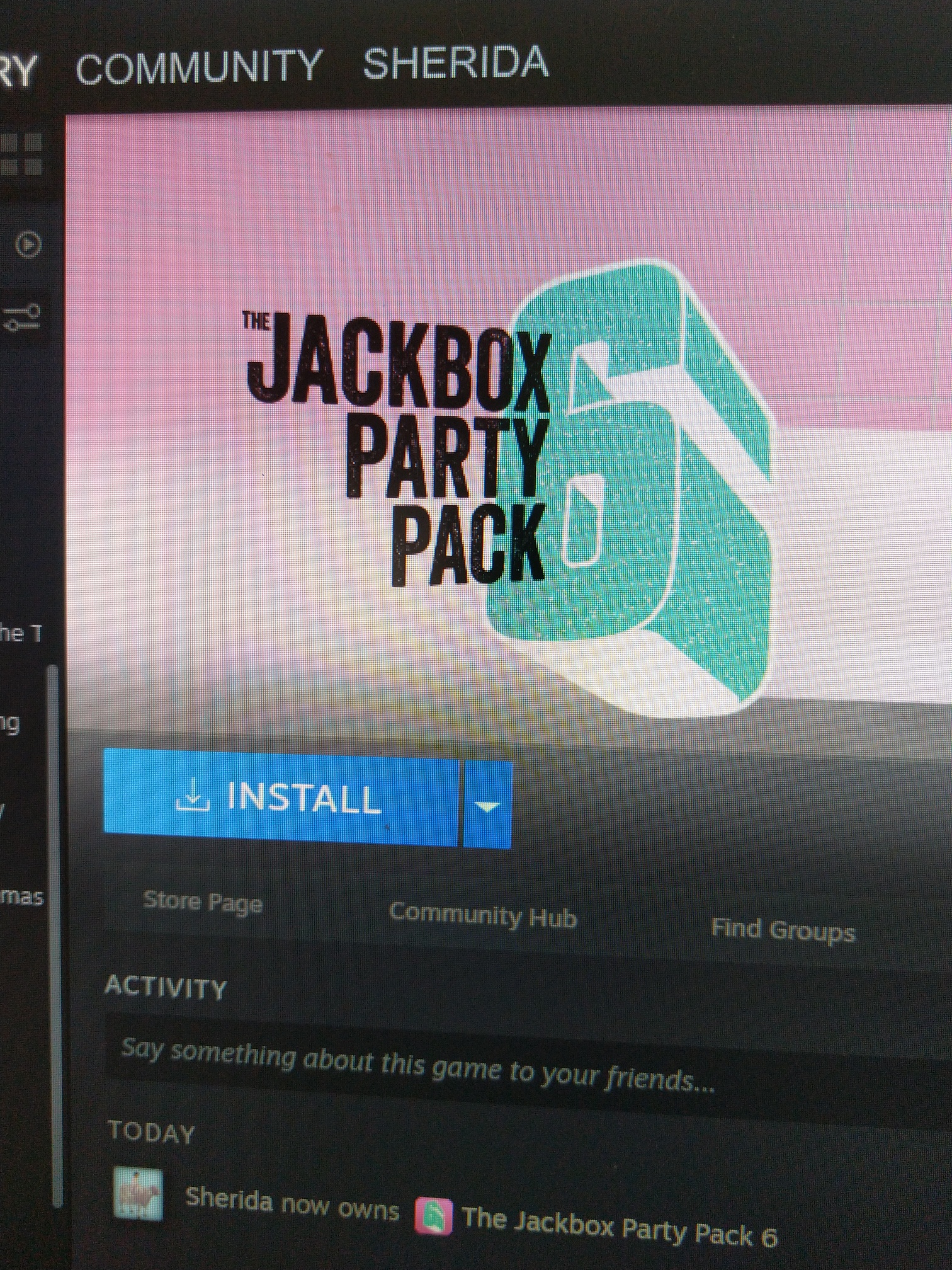Open the advanced filter sliders icon

pyautogui.click(x=23, y=317)
